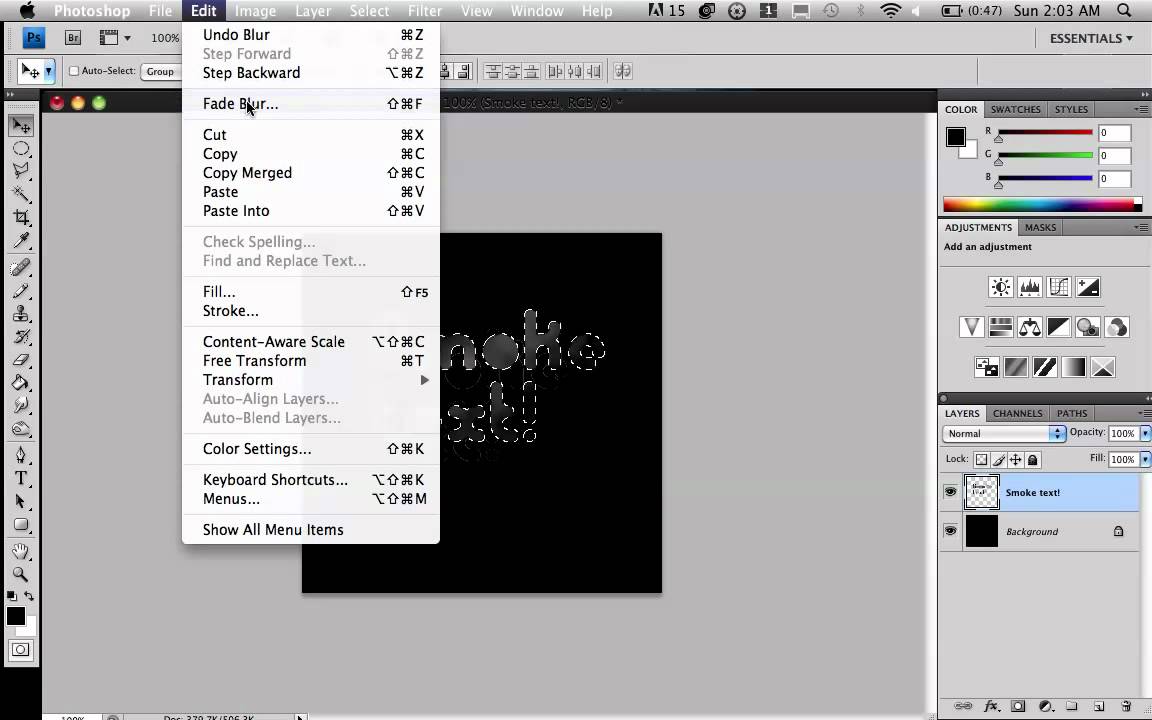The image size is (1152, 720).
Task: Add a layer mask
Action: point(1018,706)
